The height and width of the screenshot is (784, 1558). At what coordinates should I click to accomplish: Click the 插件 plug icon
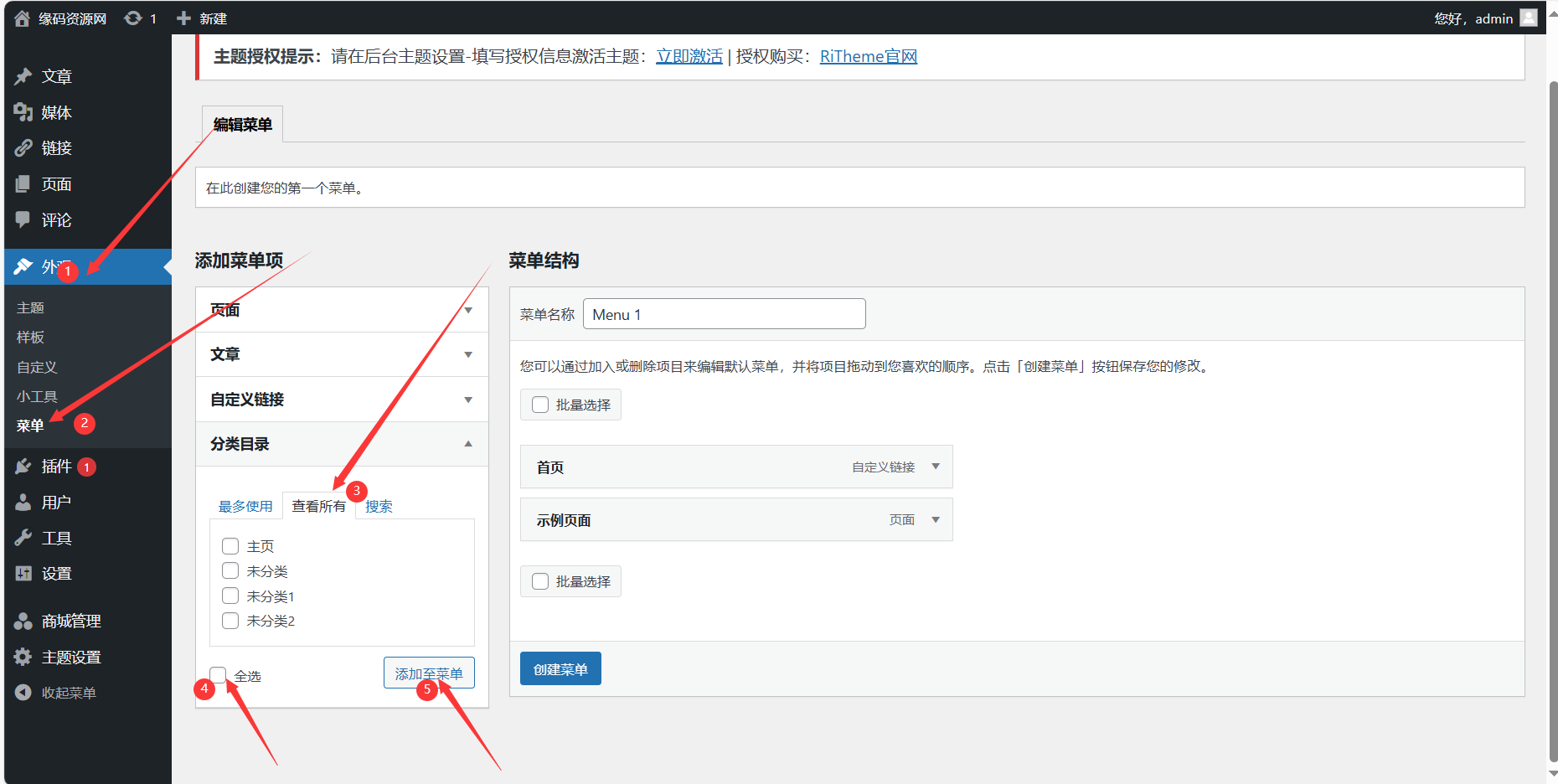click(x=23, y=466)
